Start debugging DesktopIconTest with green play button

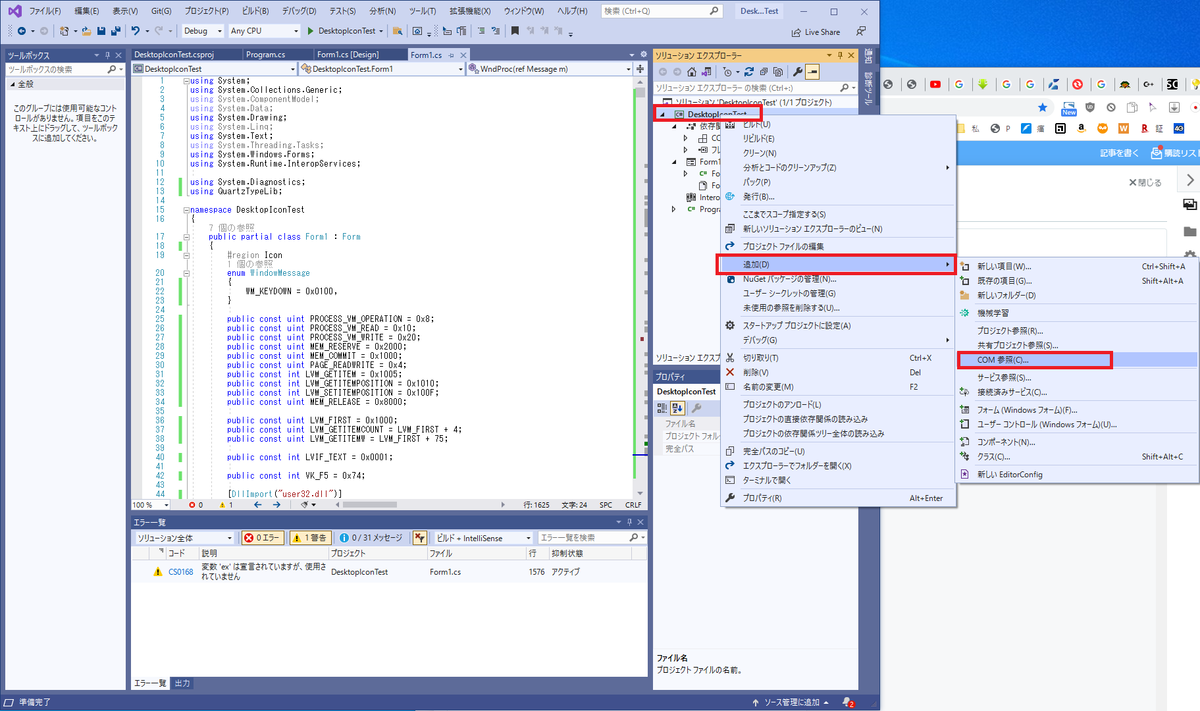click(x=310, y=31)
